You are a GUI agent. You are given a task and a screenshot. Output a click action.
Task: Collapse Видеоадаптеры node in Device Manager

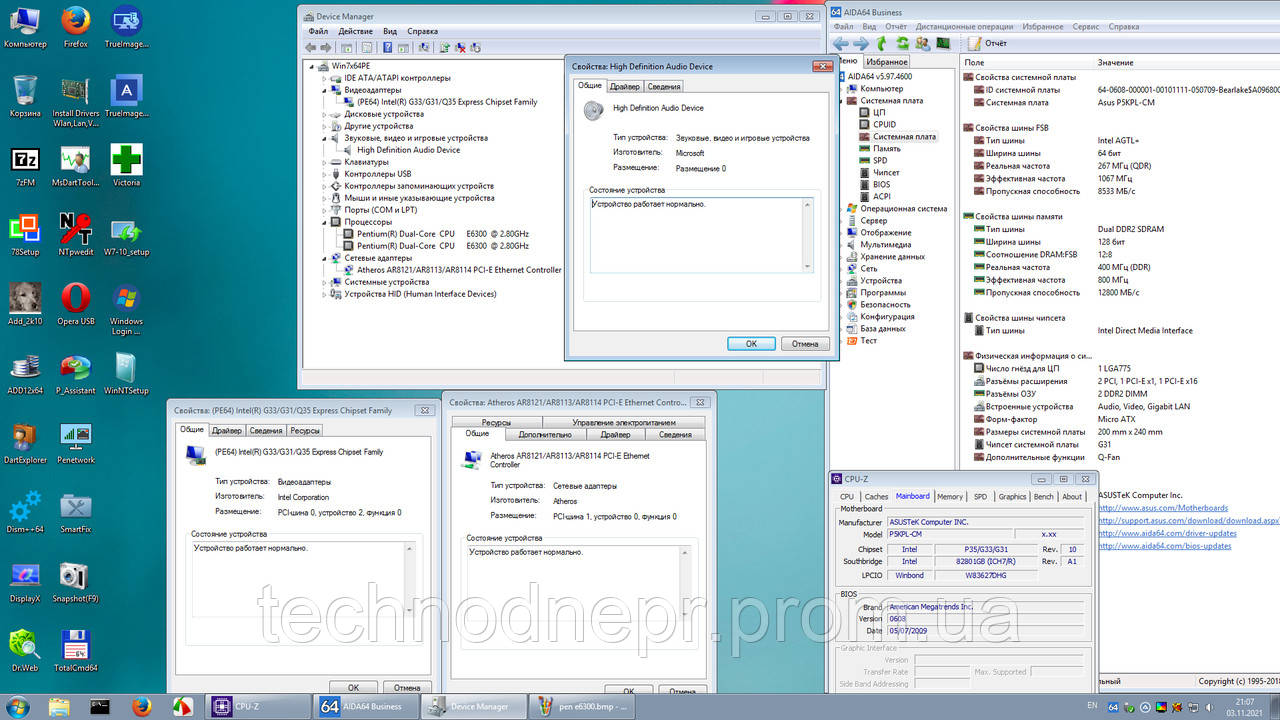coord(324,90)
